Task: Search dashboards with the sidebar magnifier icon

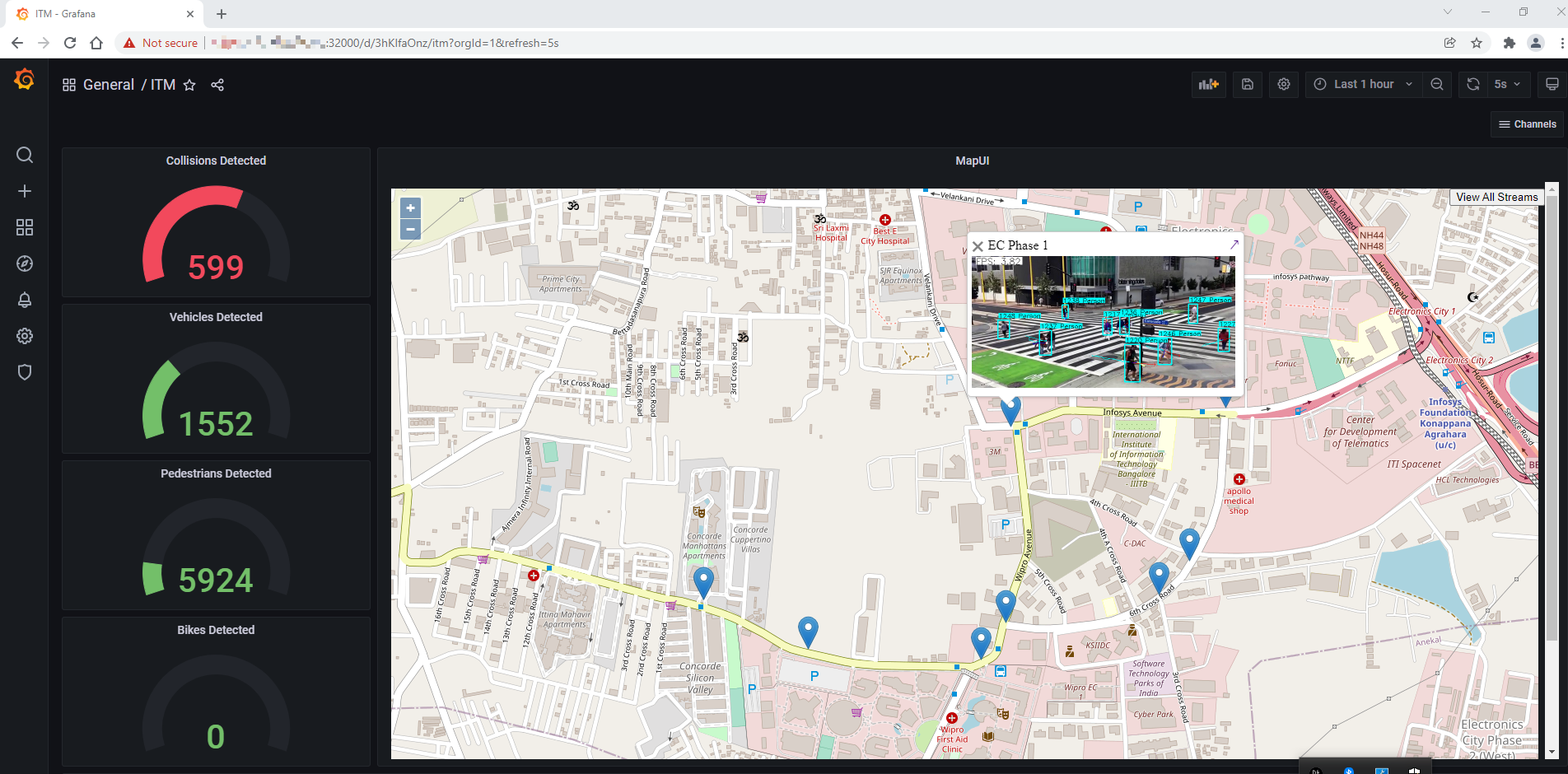Action: pos(25,155)
